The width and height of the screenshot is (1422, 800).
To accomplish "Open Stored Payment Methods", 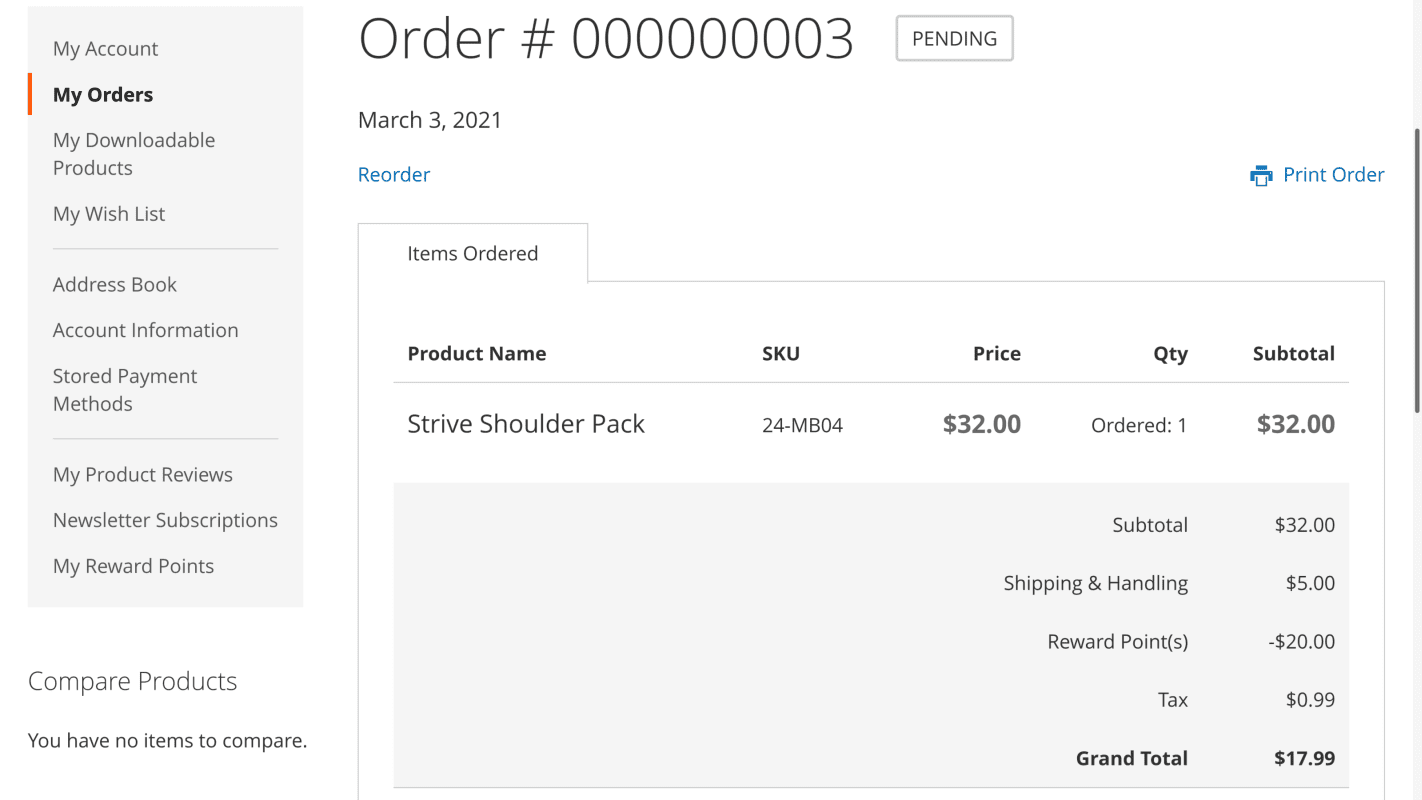I will point(125,390).
